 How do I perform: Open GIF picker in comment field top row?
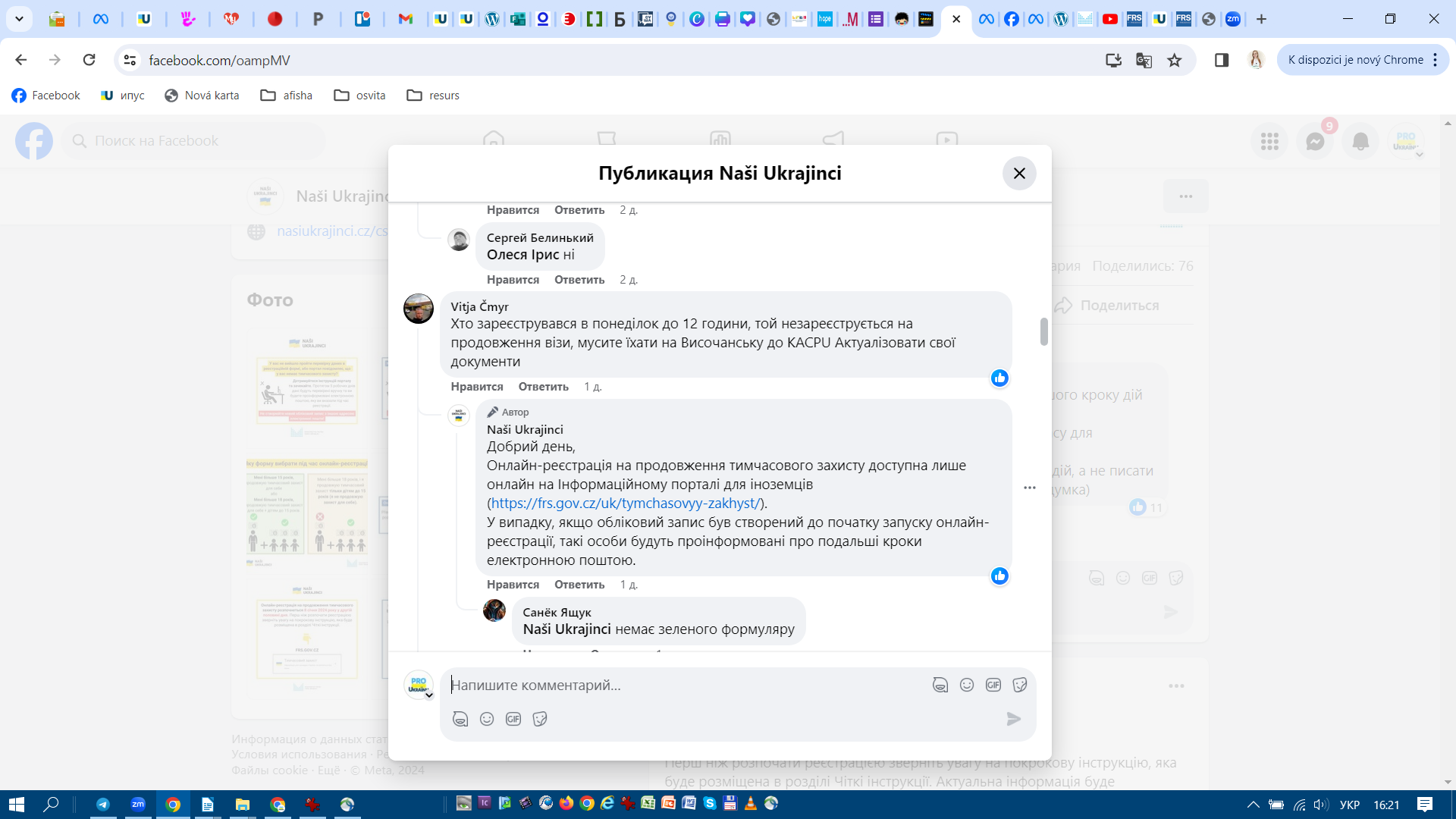pos(993,686)
